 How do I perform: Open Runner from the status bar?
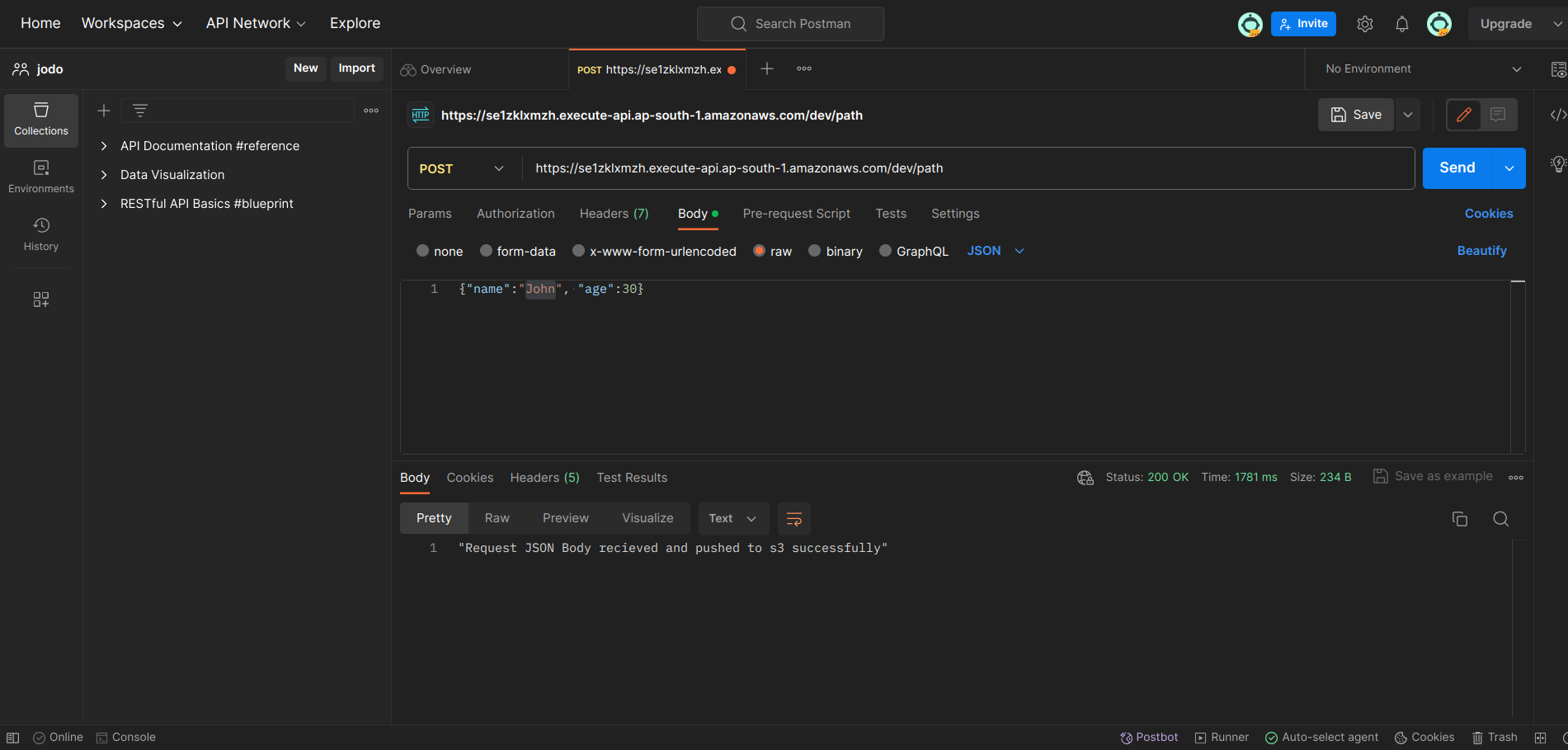click(1222, 738)
